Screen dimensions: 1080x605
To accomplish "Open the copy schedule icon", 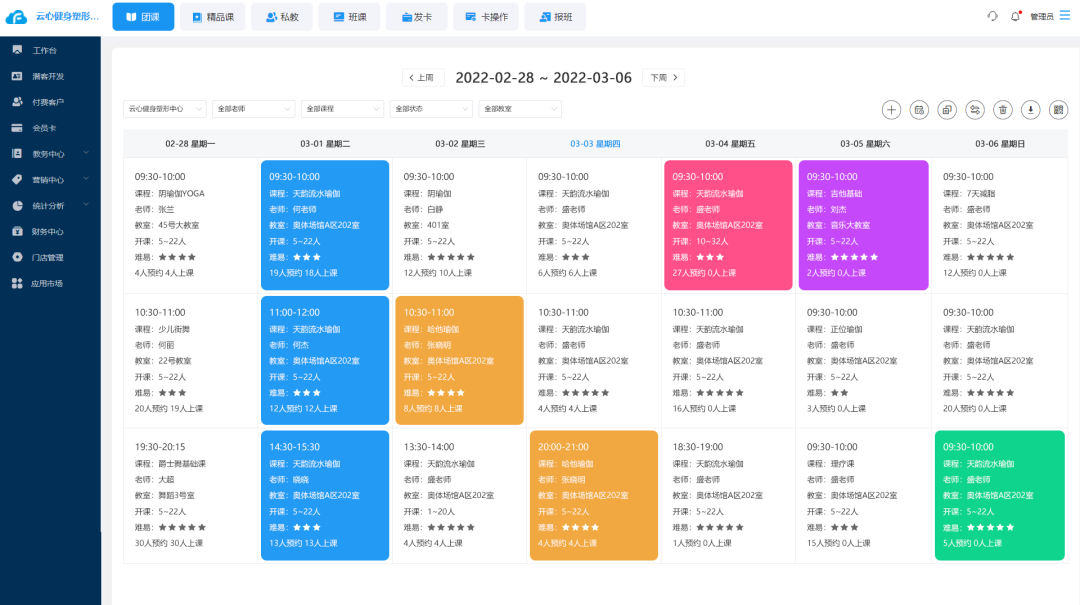I will (947, 110).
